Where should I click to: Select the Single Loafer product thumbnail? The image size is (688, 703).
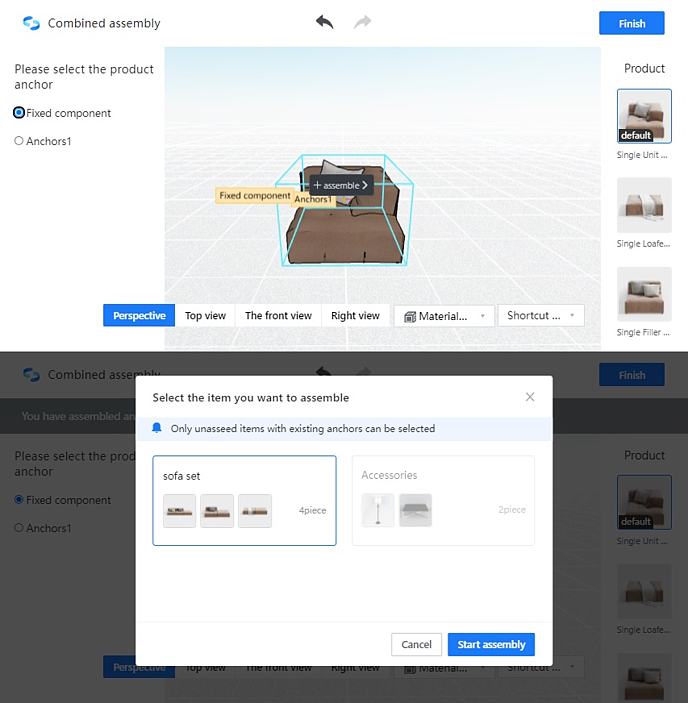click(644, 205)
